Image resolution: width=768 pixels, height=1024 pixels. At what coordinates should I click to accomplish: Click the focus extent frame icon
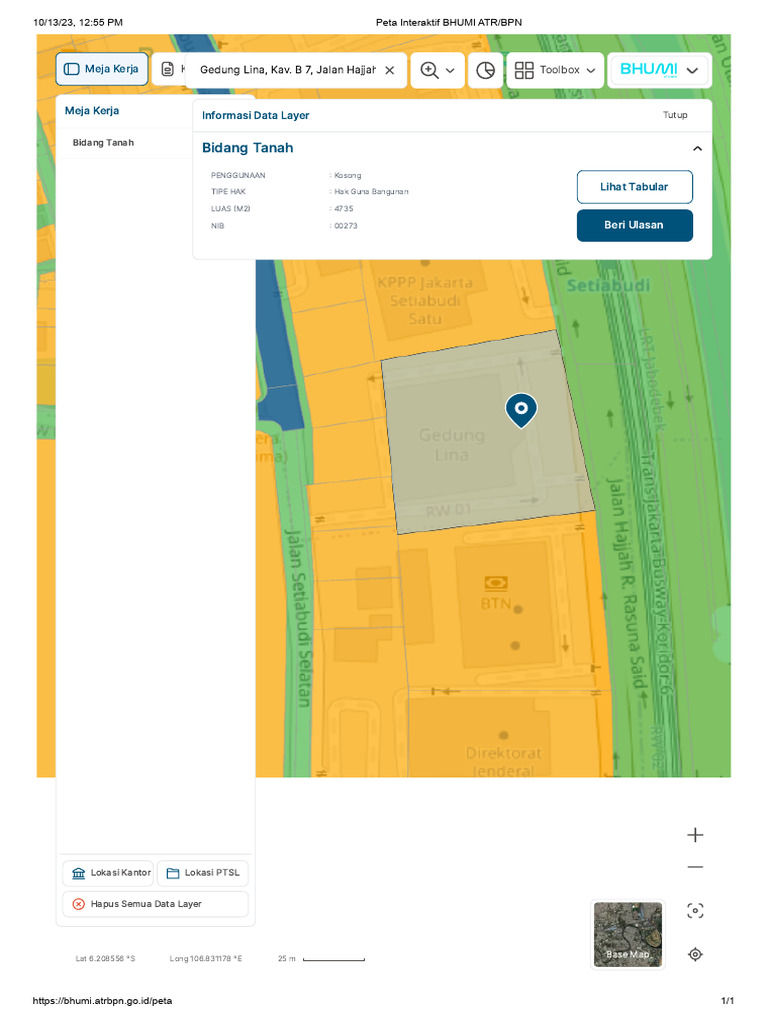tap(695, 910)
